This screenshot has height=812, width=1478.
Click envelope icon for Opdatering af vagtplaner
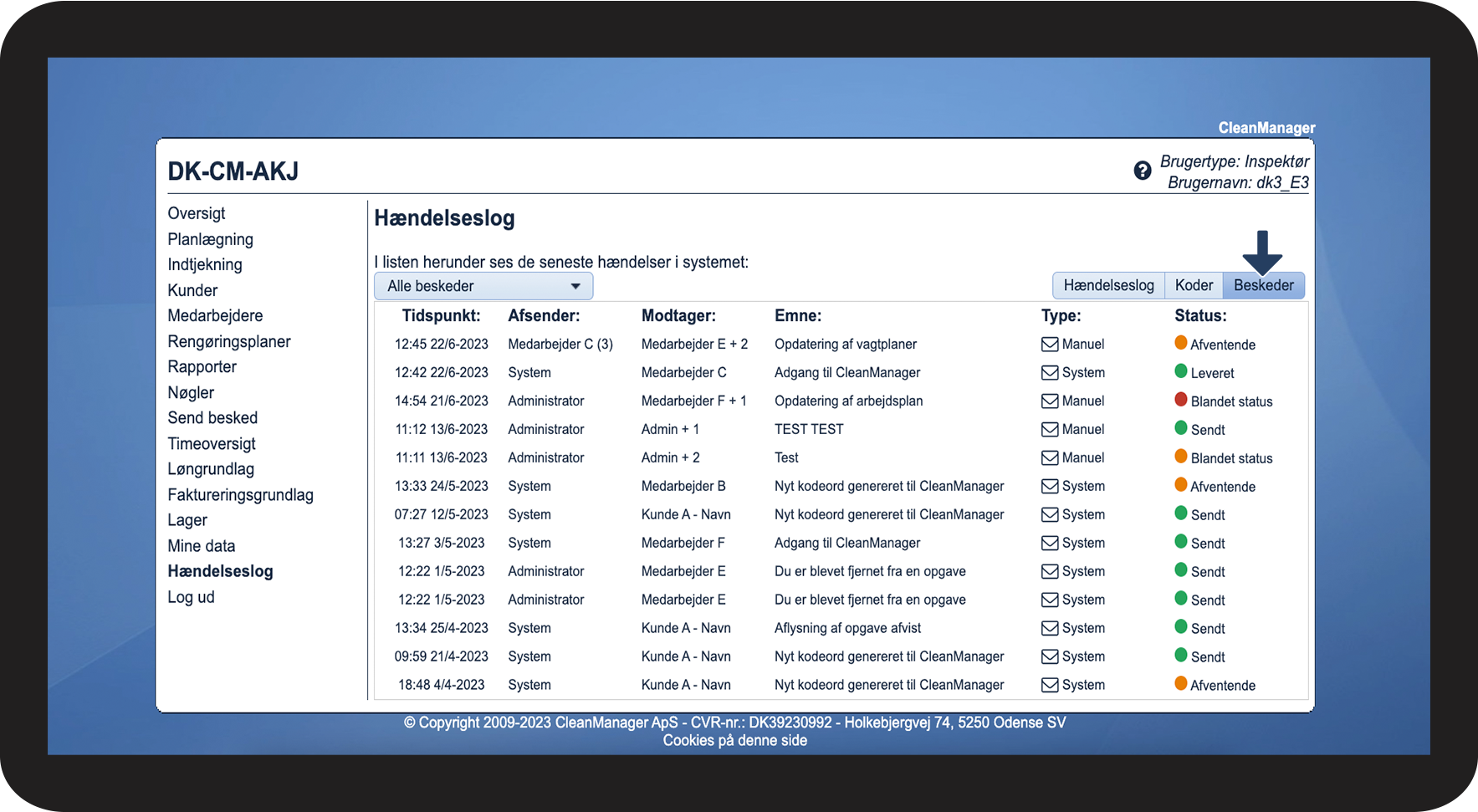(1050, 344)
